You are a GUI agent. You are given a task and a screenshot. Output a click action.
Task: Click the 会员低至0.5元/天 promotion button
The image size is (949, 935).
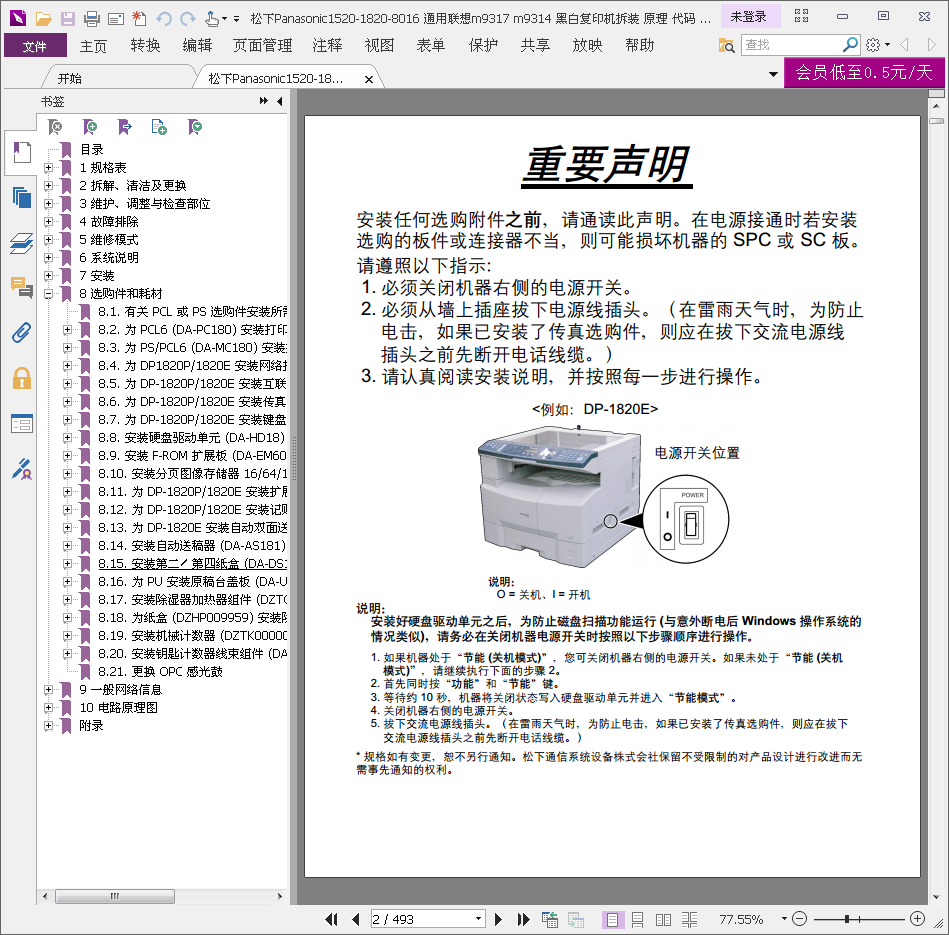point(864,73)
